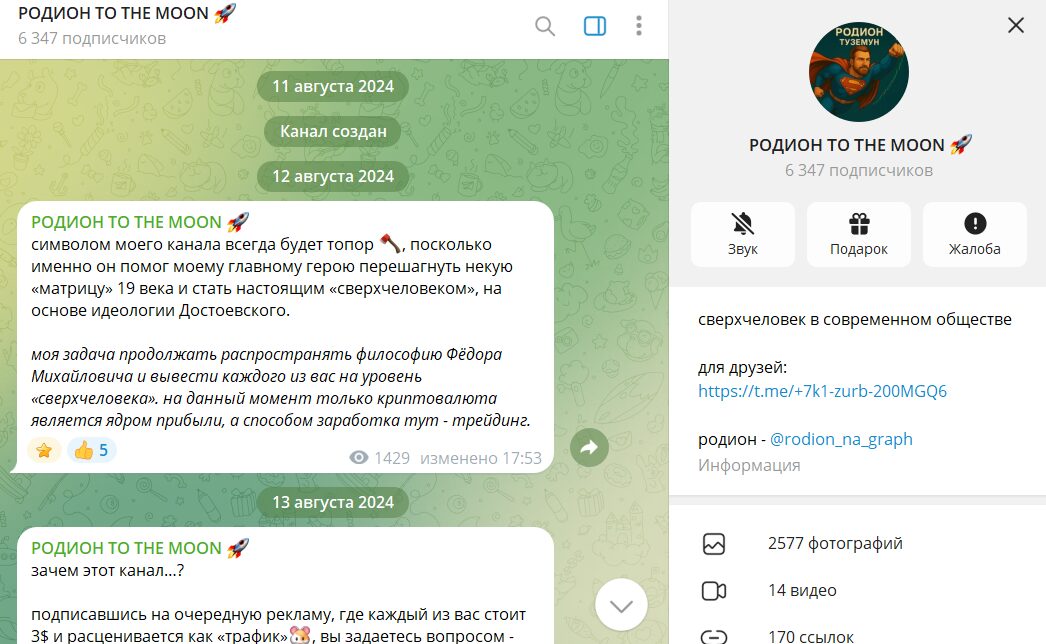Mute channel with the Звук bell button
The height and width of the screenshot is (644, 1046).
pos(742,234)
